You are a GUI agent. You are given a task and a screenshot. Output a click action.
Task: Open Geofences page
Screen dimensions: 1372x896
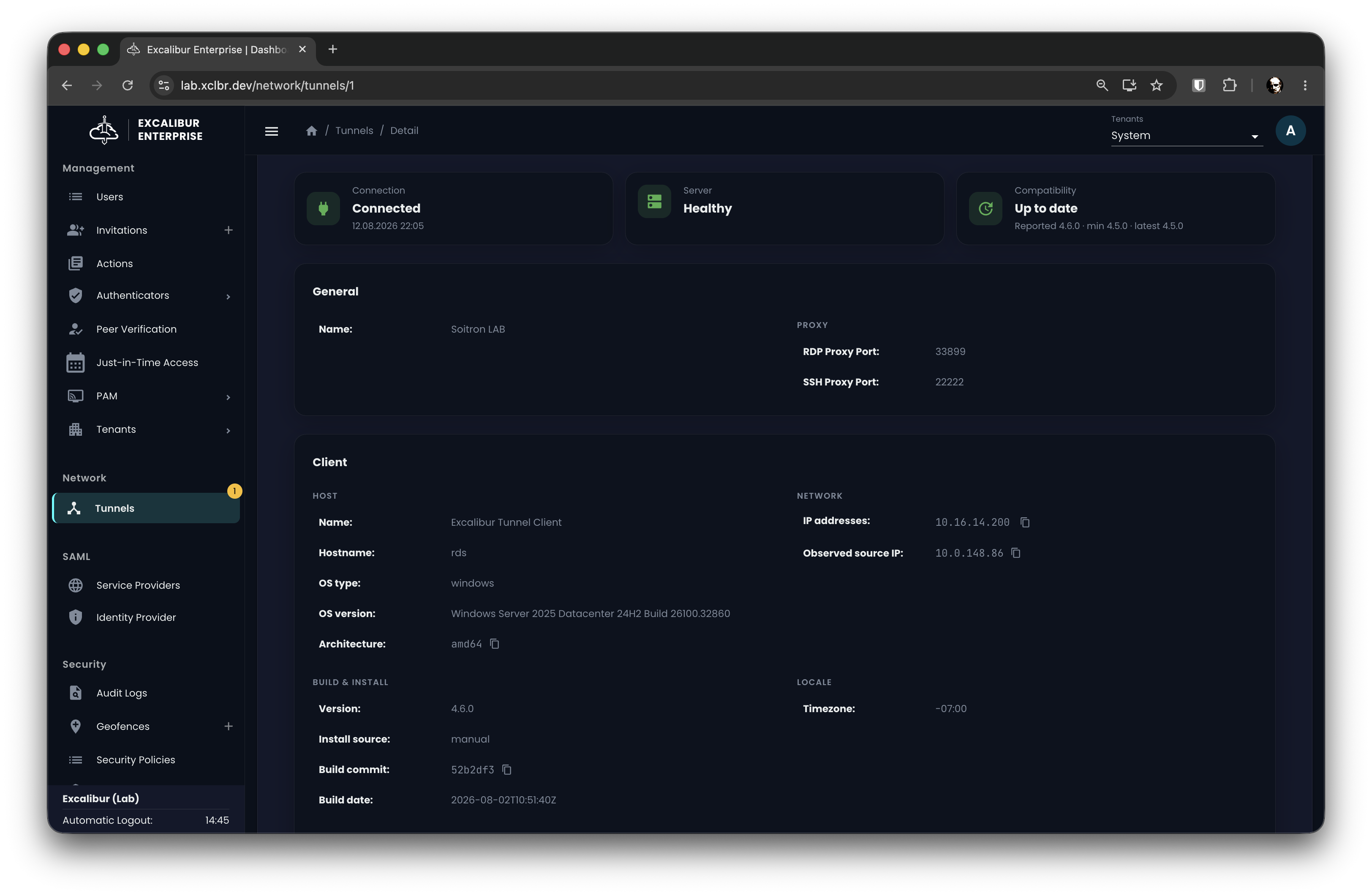[123, 727]
